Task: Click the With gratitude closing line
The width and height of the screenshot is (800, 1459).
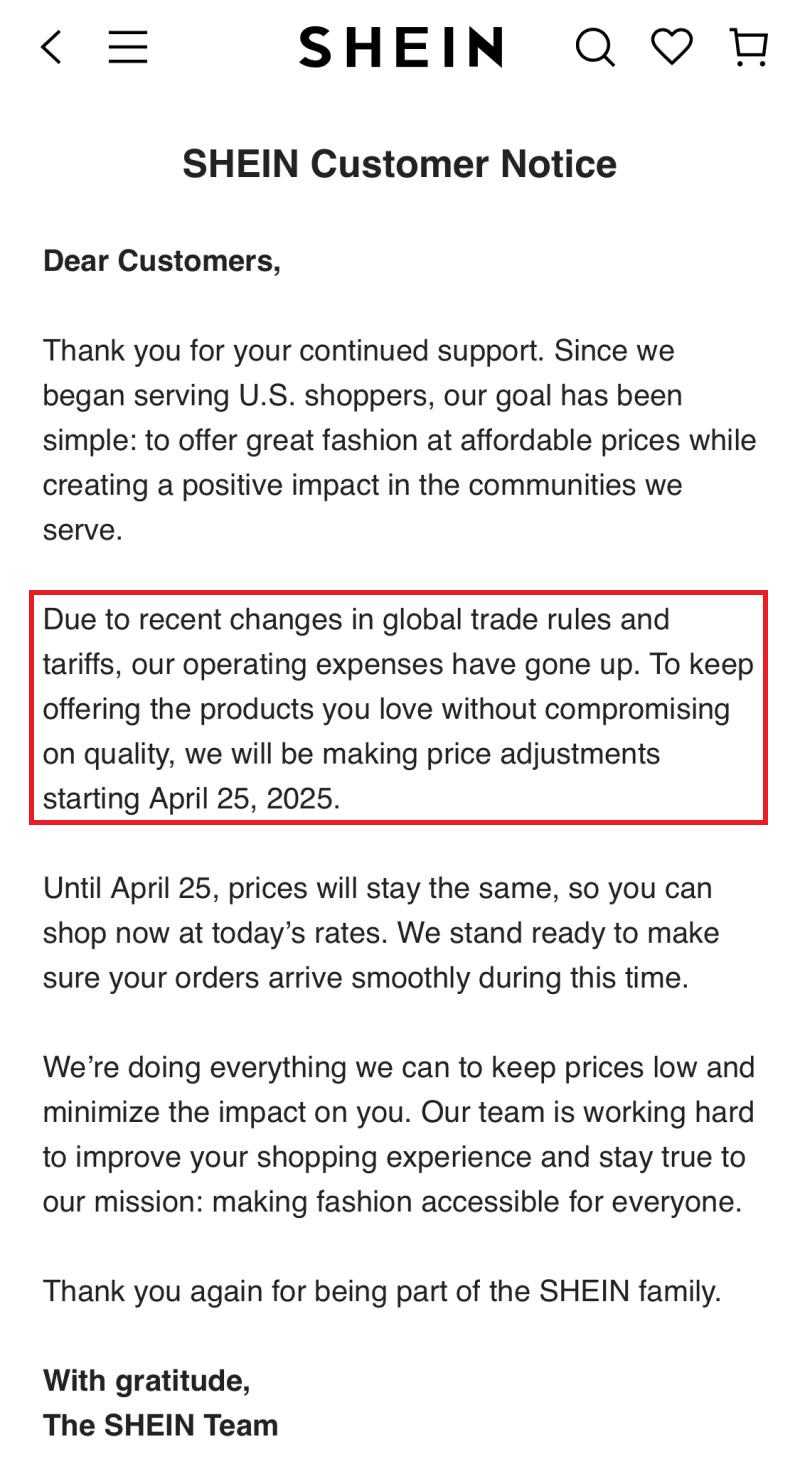Action: pos(147,1381)
